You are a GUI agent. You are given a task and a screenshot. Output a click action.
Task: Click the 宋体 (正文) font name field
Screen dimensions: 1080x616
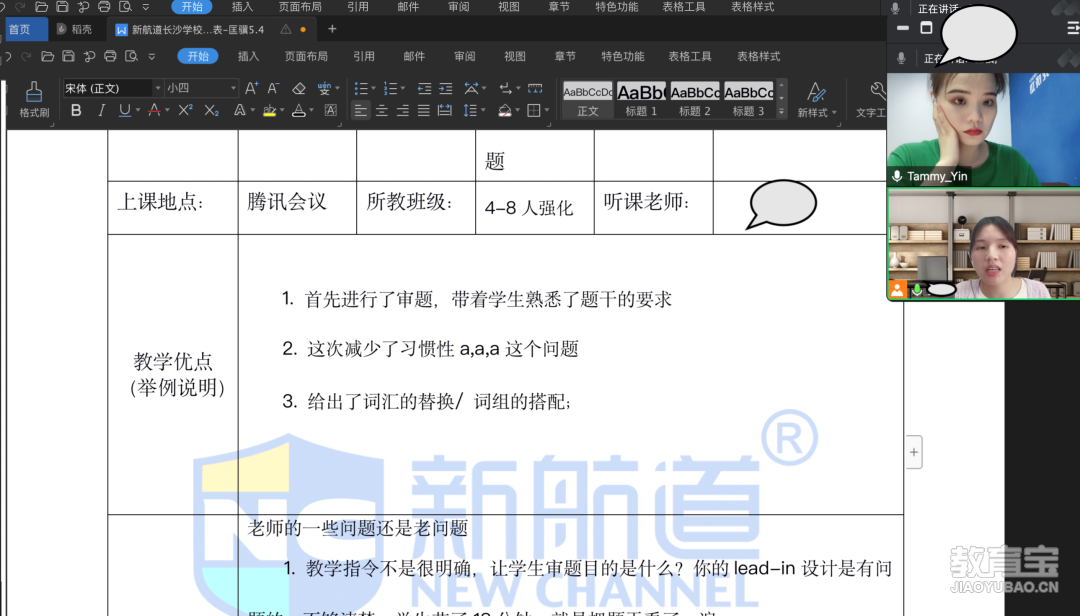click(x=107, y=88)
